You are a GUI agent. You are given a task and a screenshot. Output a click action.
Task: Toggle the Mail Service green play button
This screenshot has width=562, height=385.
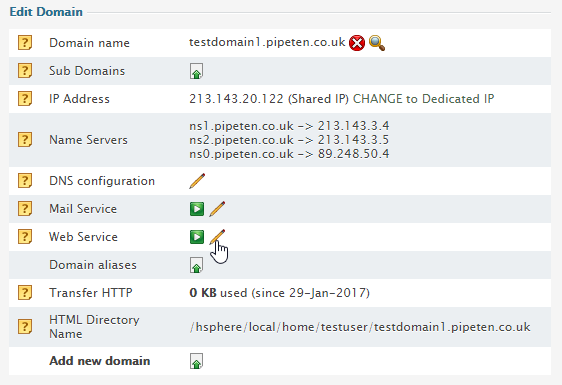pos(197,209)
